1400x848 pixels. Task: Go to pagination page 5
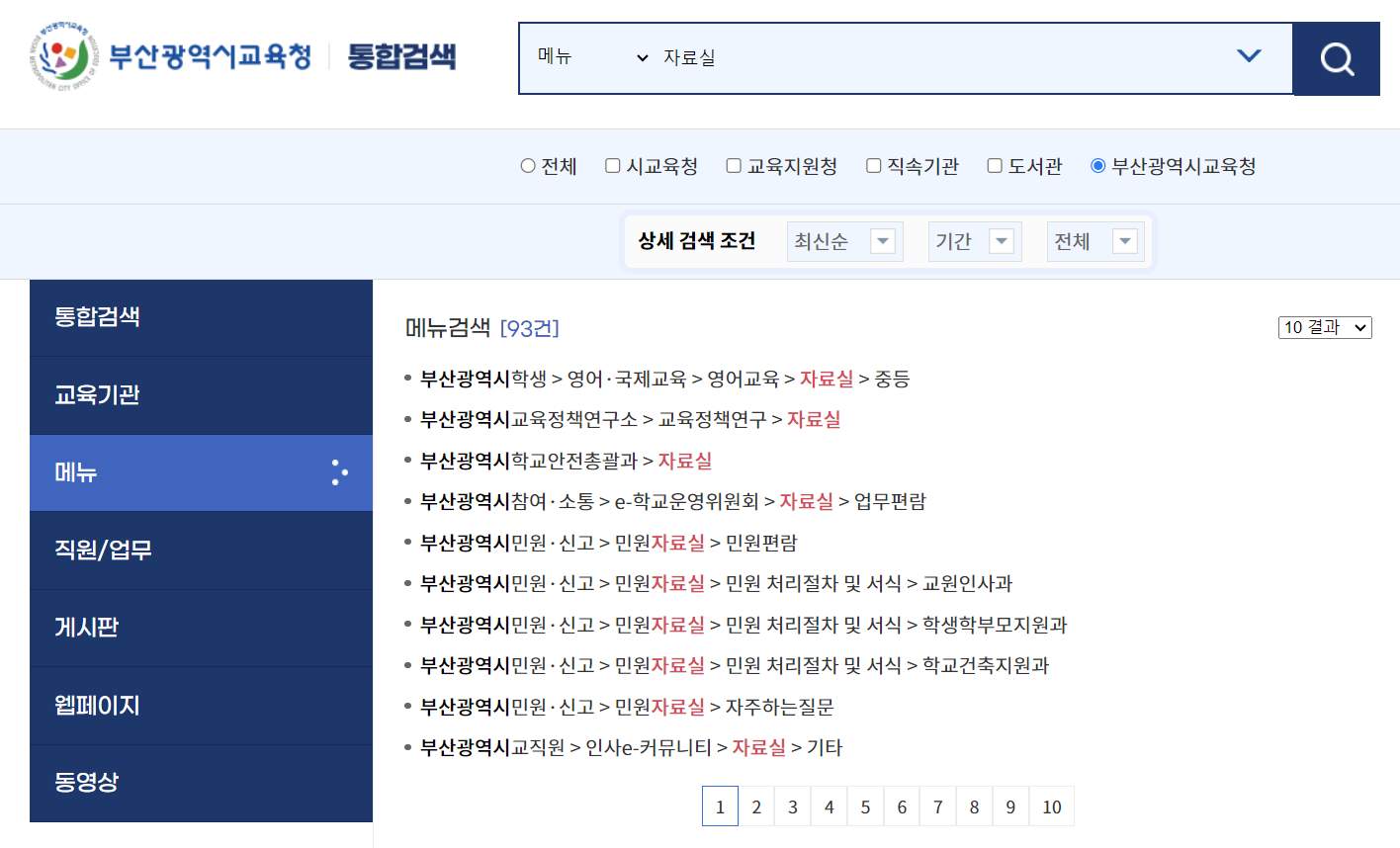click(x=865, y=806)
